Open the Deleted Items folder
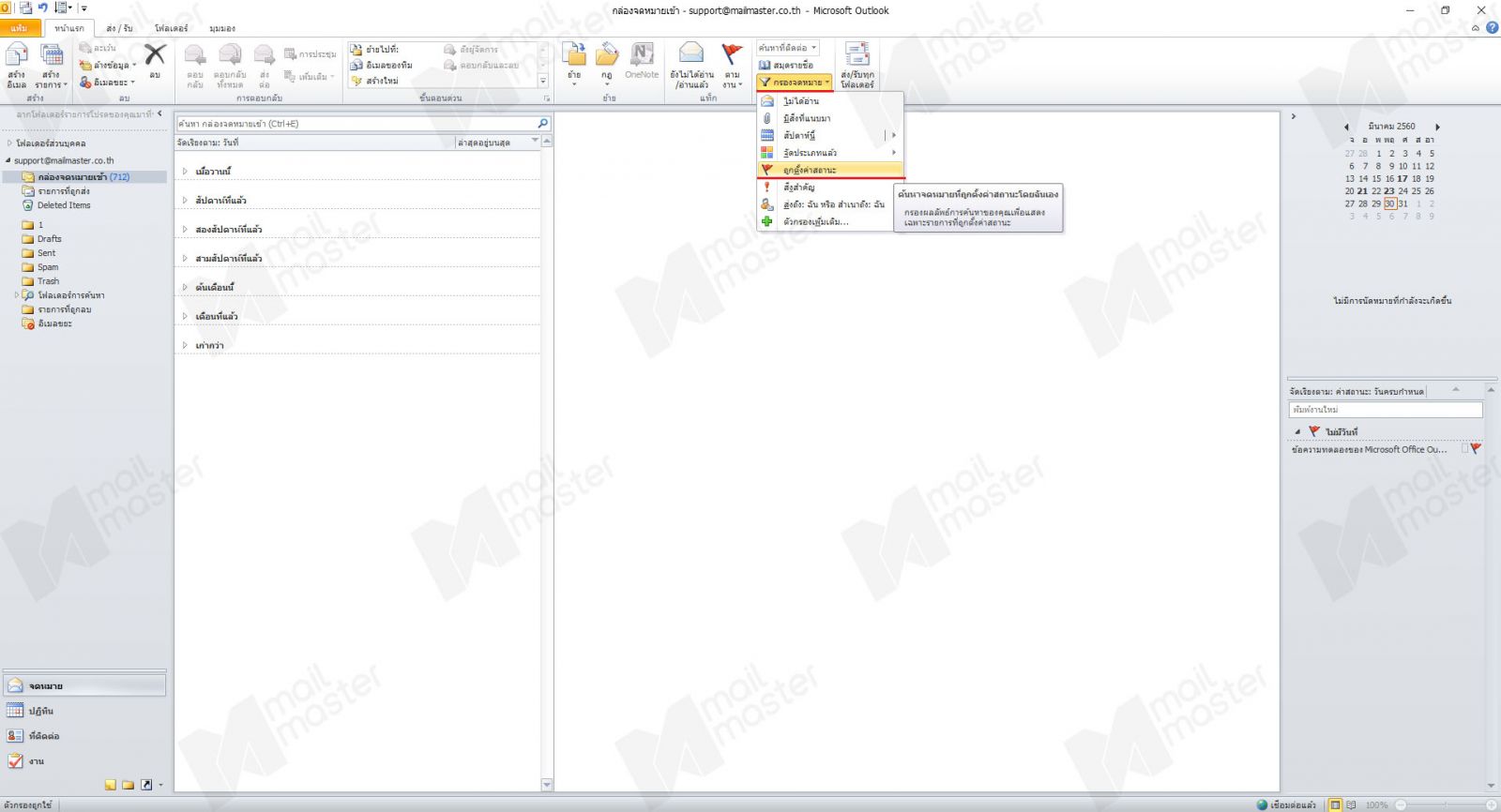The width and height of the screenshot is (1501, 812). tap(64, 205)
